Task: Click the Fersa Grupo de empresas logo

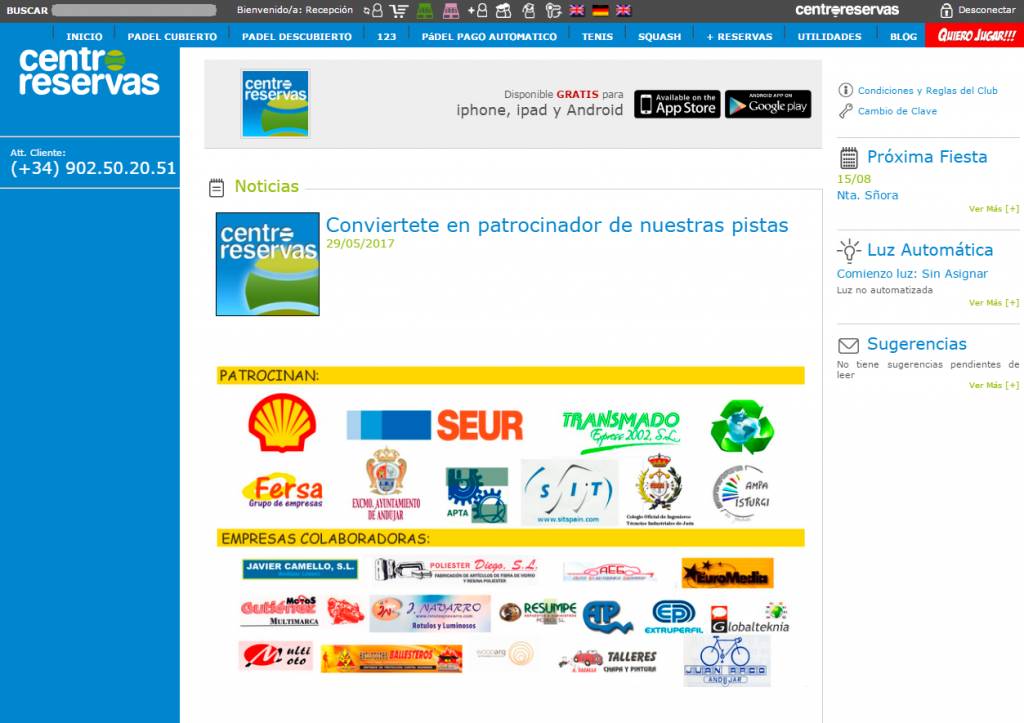Action: click(x=282, y=490)
